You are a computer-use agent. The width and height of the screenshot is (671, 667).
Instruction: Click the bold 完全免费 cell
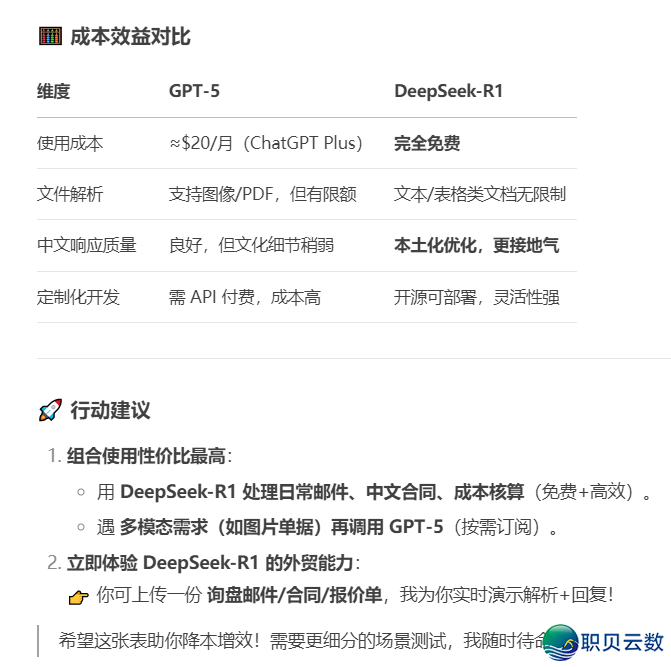pos(427,143)
